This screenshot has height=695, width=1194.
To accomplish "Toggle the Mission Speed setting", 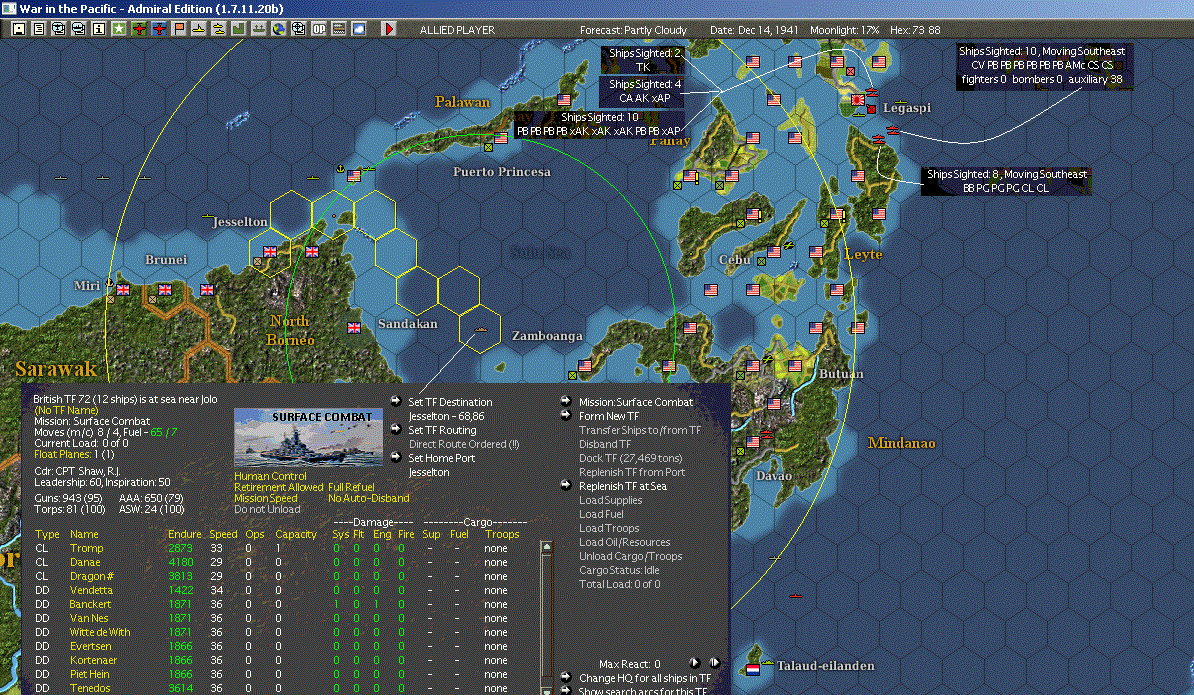I will [266, 498].
